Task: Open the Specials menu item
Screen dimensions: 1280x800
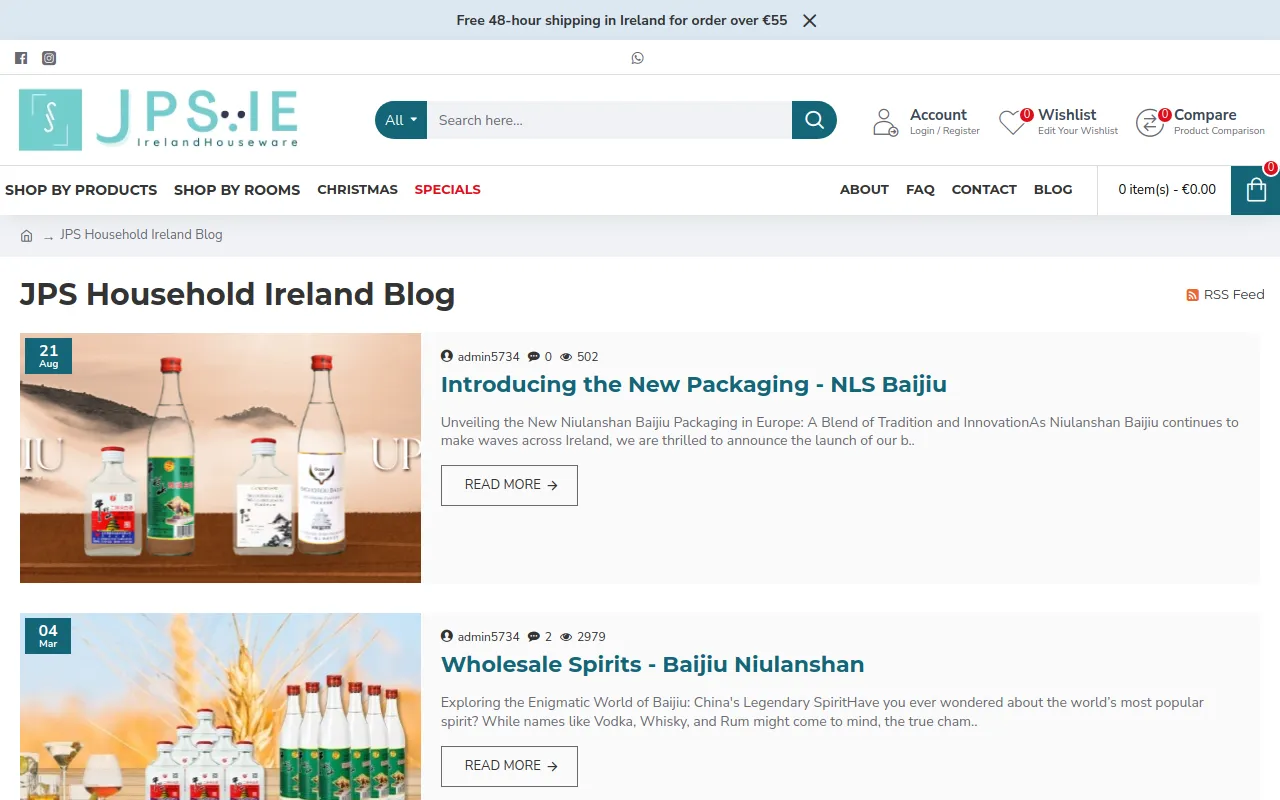Action: point(447,190)
